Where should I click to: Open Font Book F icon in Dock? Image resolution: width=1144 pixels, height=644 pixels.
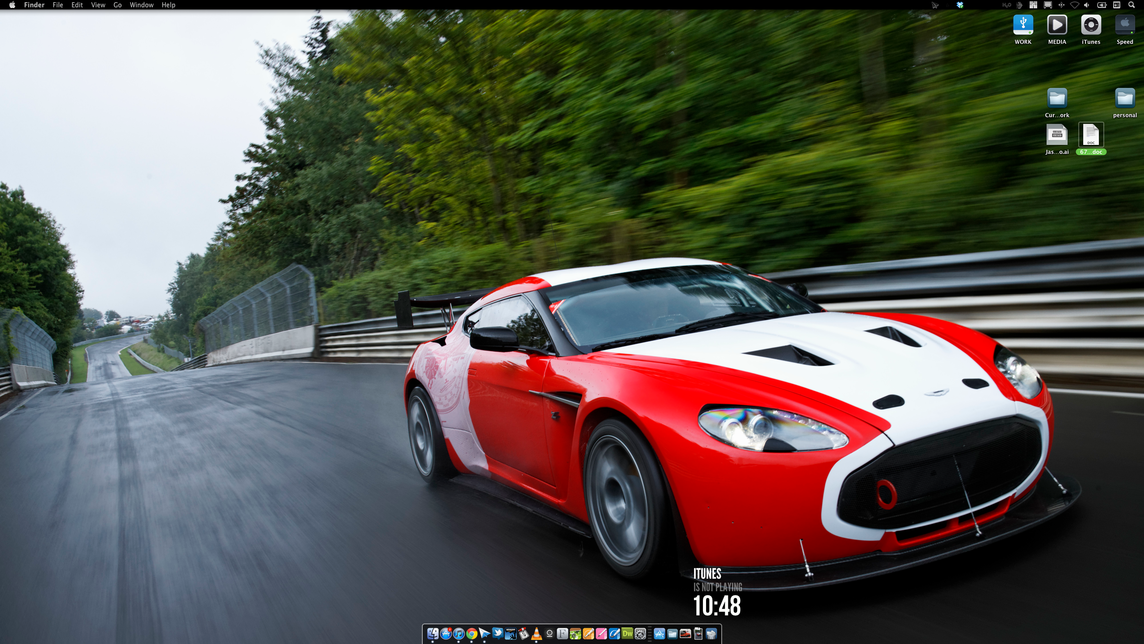563,634
